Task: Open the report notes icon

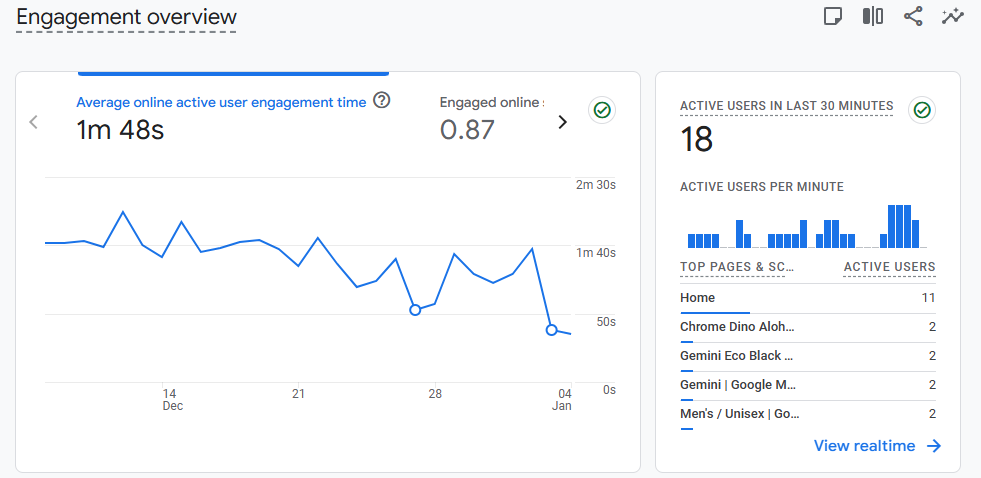Action: pos(832,16)
